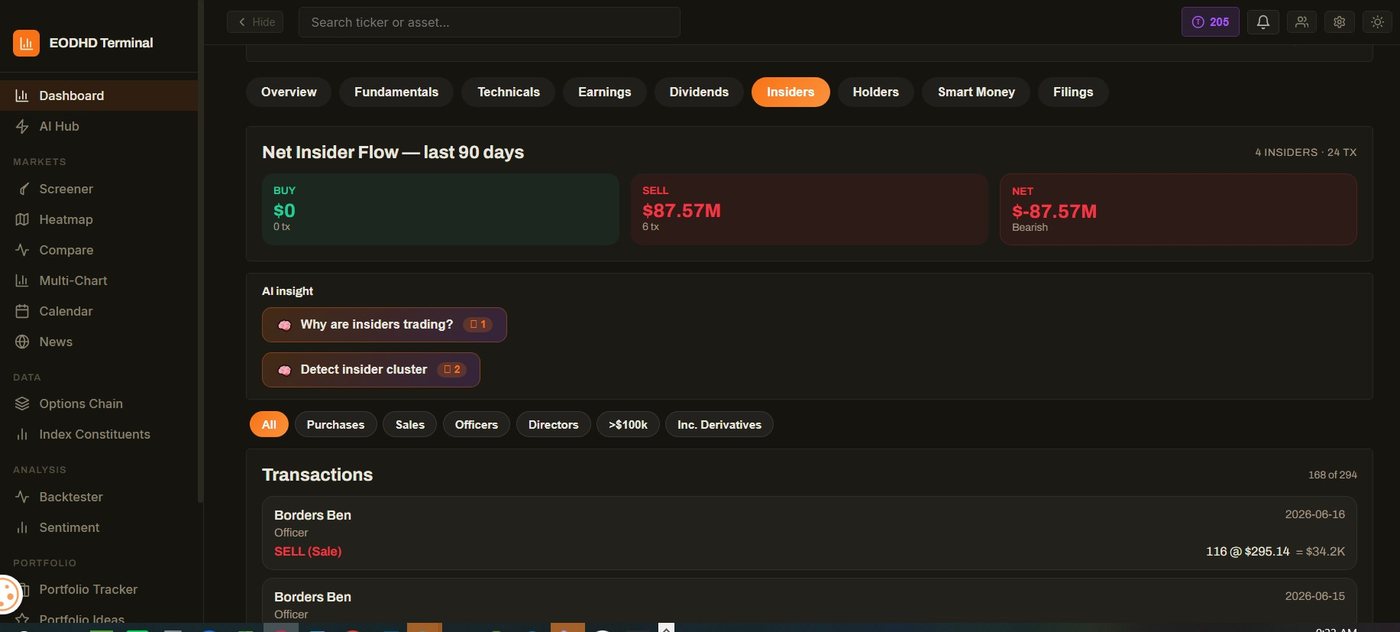Click the SELL (Sale) label text
The image size is (1400, 632).
point(308,552)
